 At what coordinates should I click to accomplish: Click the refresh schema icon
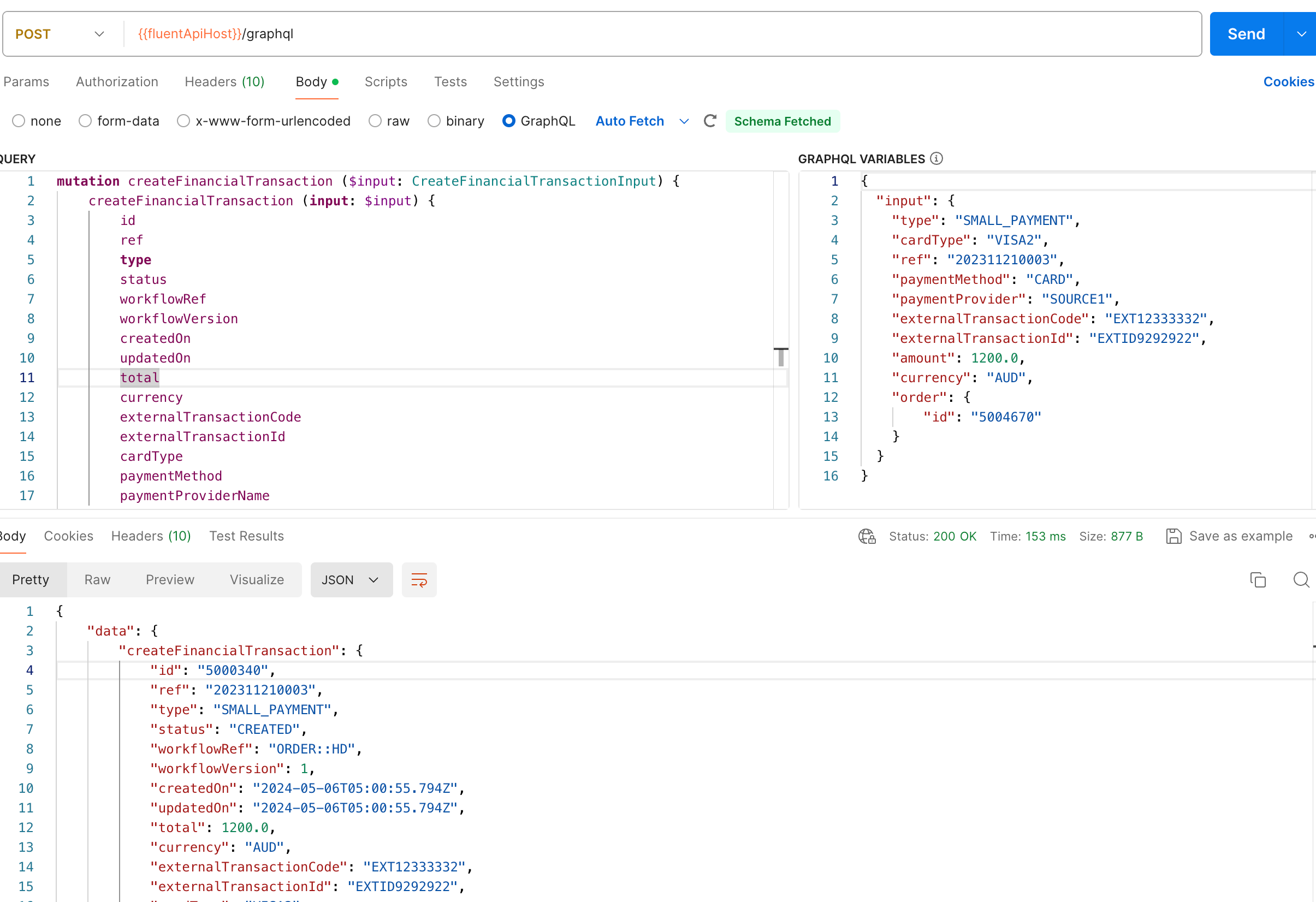pos(709,121)
